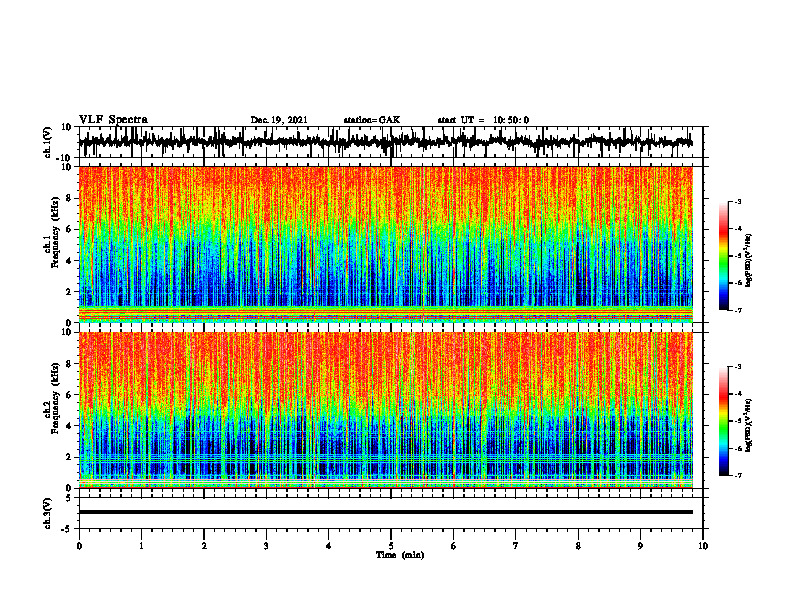Image resolution: width=792 pixels, height=612 pixels.
Task: Click the "8" minute tick label
Action: click(x=578, y=546)
